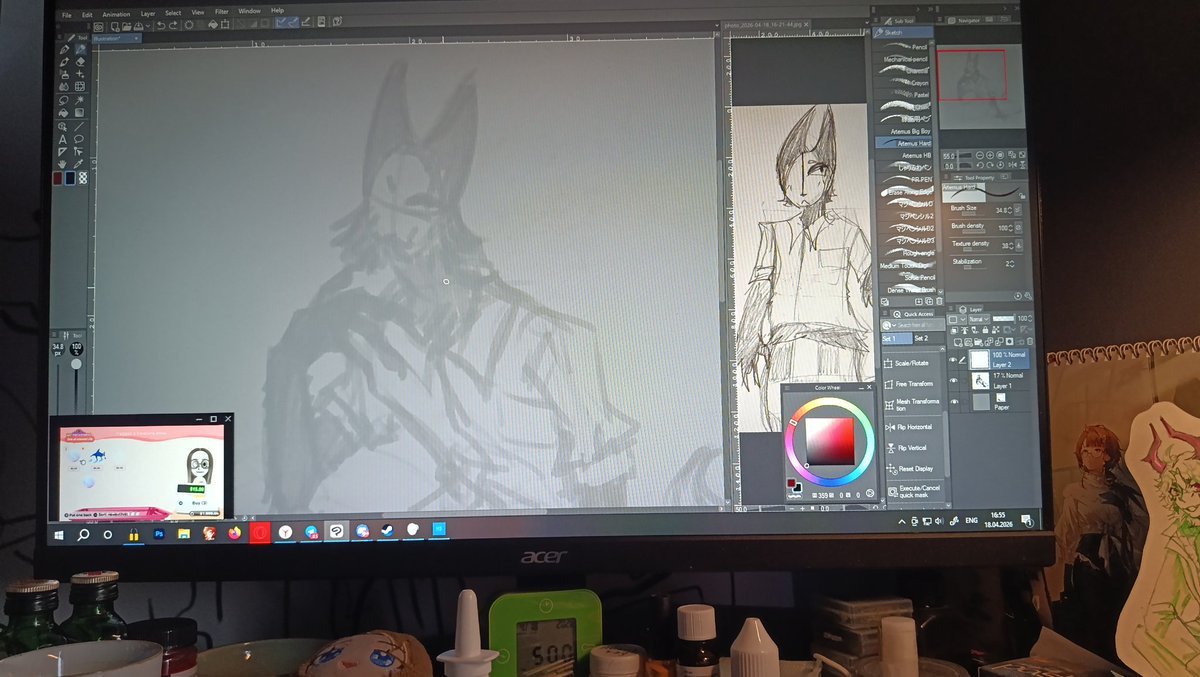Hide the Paper layer eye icon
Image resolution: width=1200 pixels, height=677 pixels.
coord(954,401)
